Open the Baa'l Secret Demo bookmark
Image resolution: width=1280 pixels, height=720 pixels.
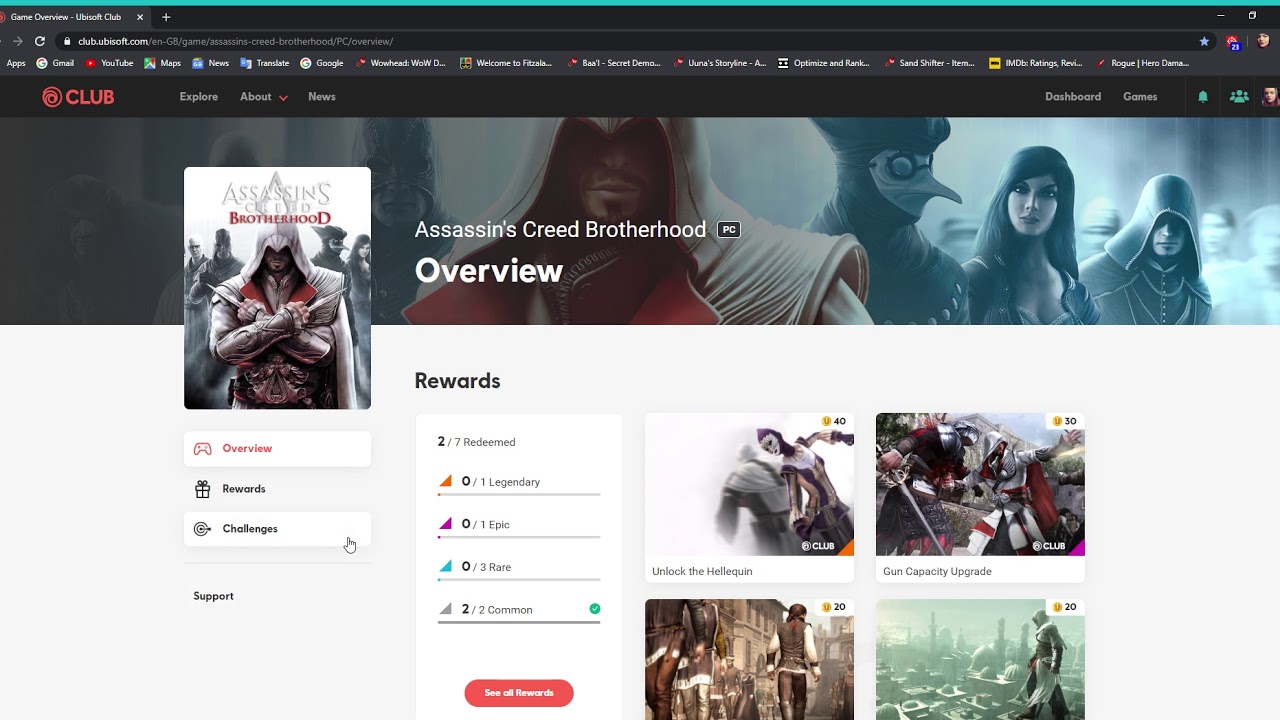tap(614, 63)
